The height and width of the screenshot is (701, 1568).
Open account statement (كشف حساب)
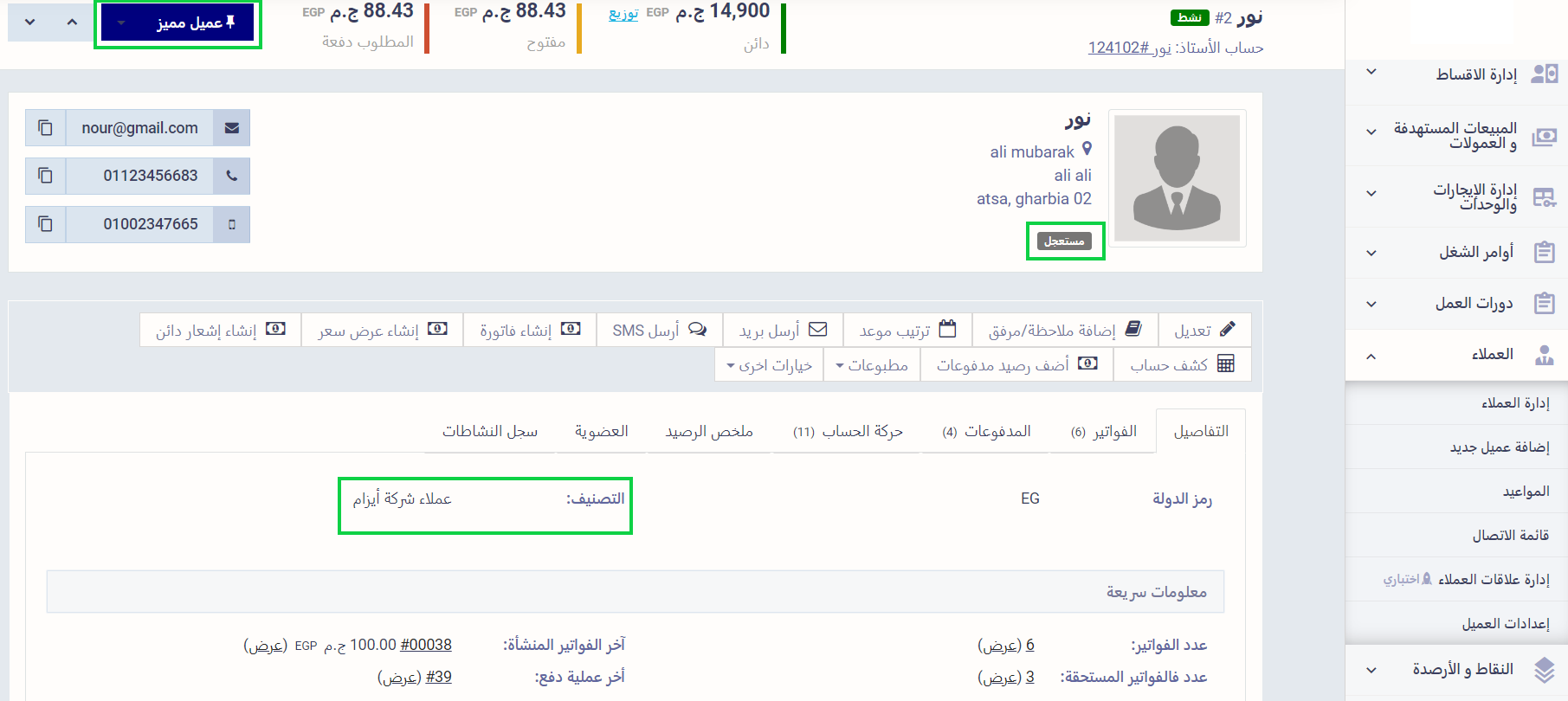[1182, 364]
